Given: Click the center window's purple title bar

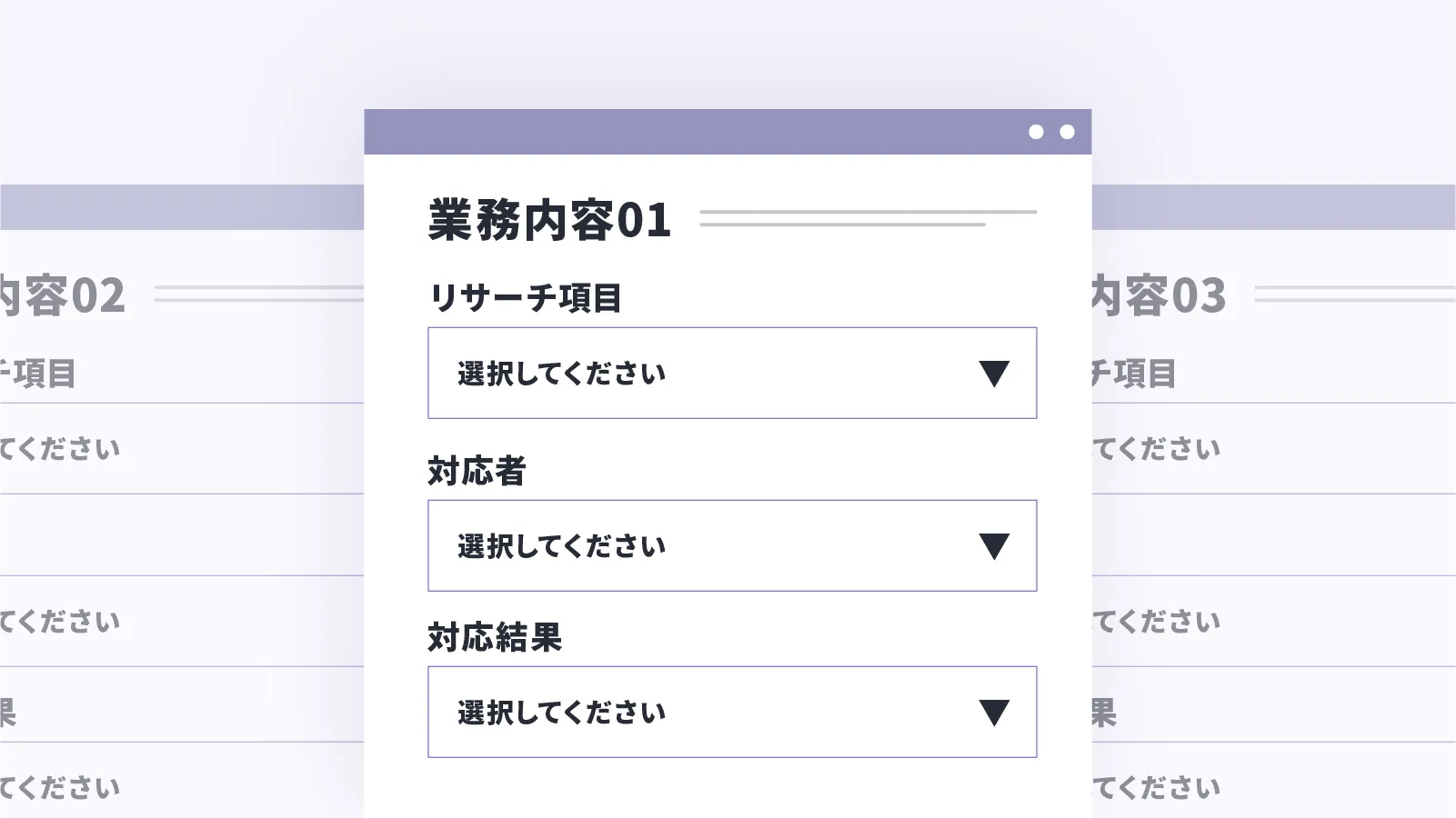Looking at the screenshot, I should [691, 132].
